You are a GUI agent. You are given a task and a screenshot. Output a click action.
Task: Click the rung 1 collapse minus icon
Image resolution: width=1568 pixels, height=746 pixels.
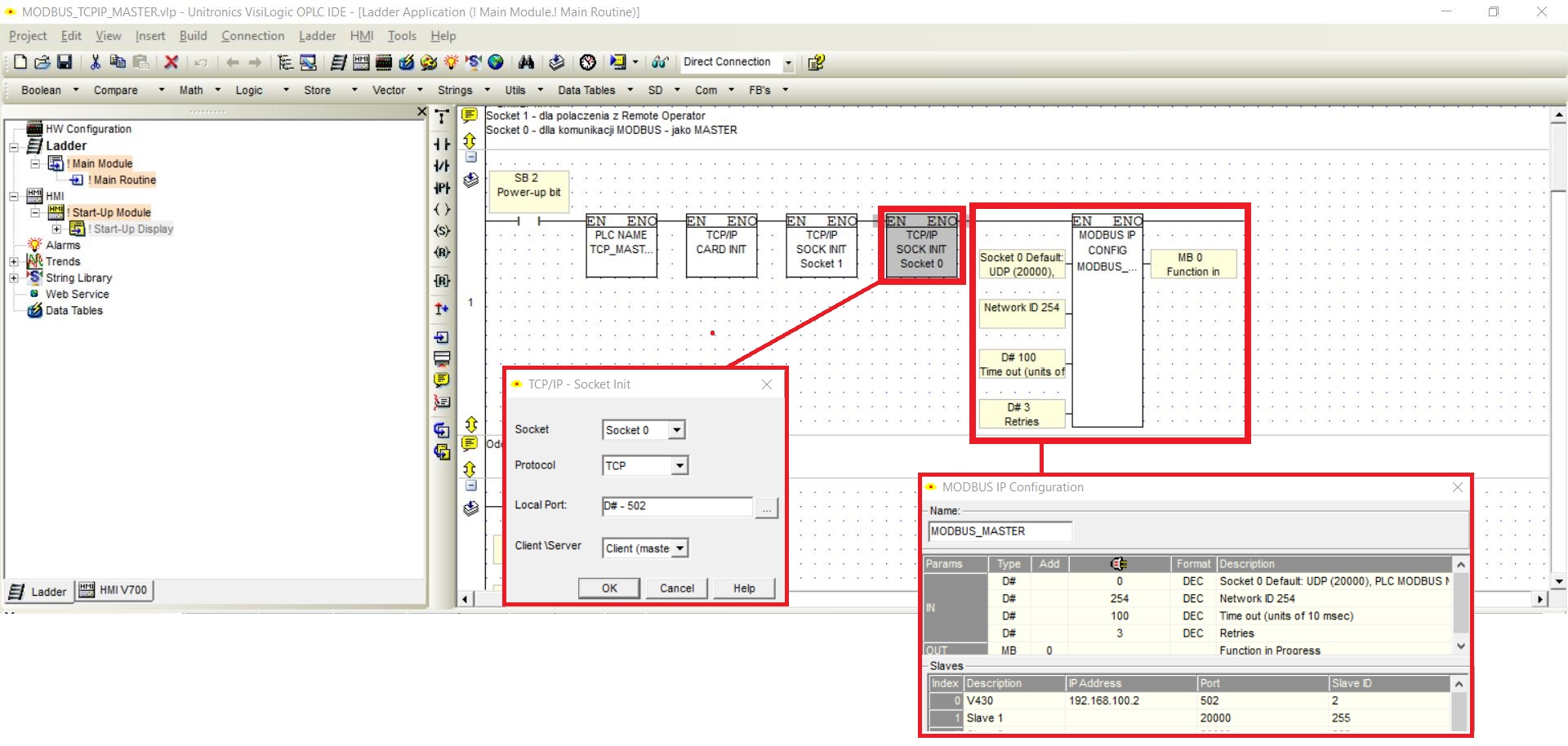pyautogui.click(x=471, y=157)
